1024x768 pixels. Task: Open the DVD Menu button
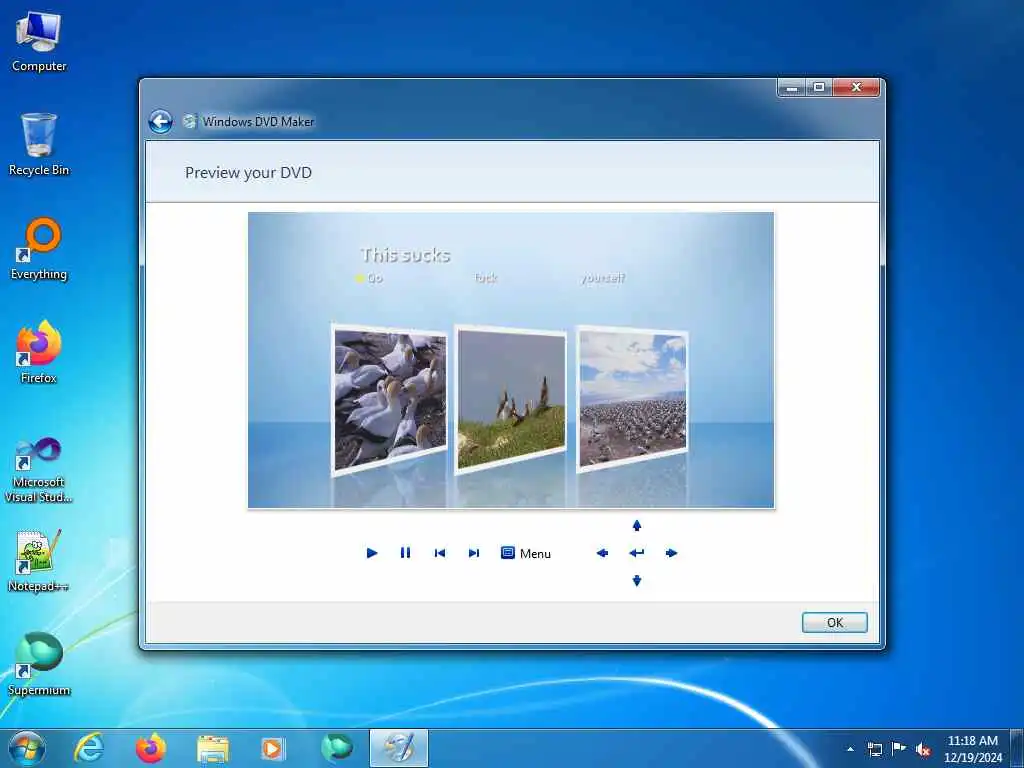click(x=526, y=553)
